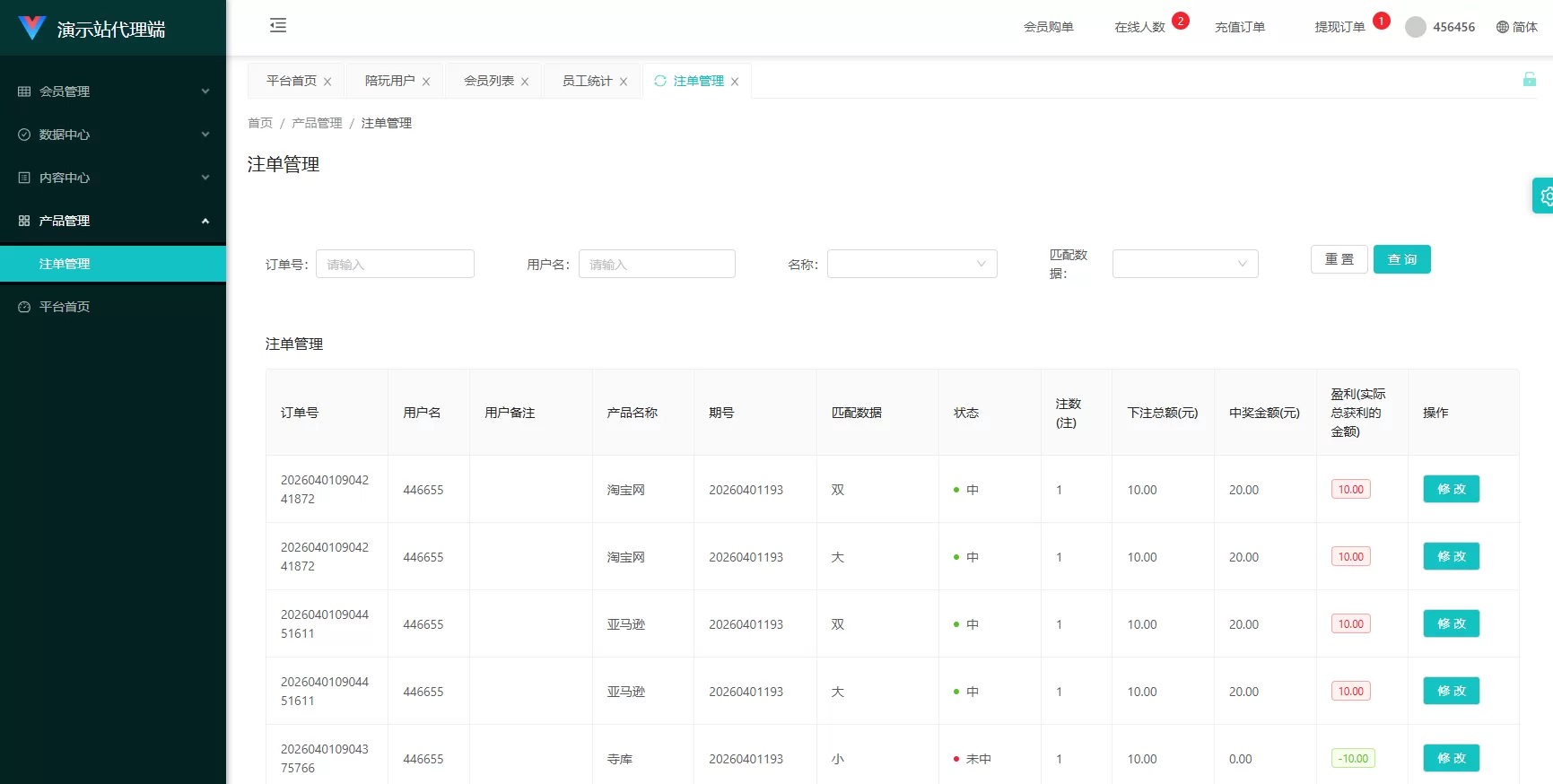Switch to the 会员列表 tab
This screenshot has width=1553, height=784.
point(489,81)
